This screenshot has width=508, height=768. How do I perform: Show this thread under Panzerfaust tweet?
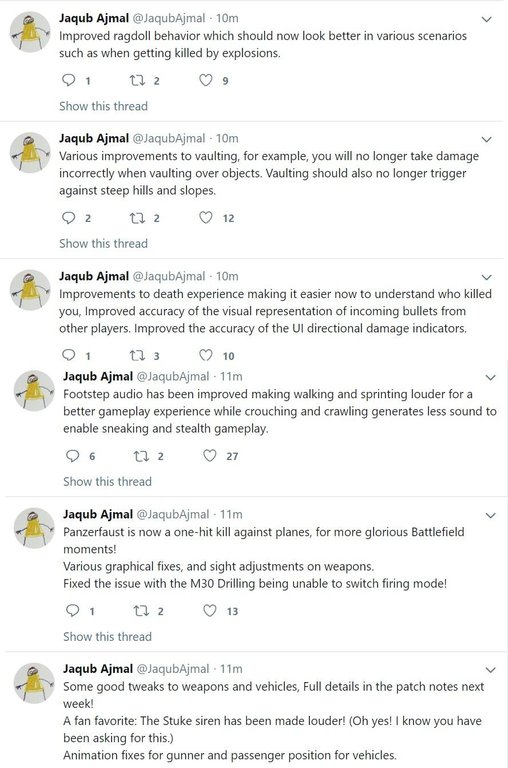coord(107,637)
